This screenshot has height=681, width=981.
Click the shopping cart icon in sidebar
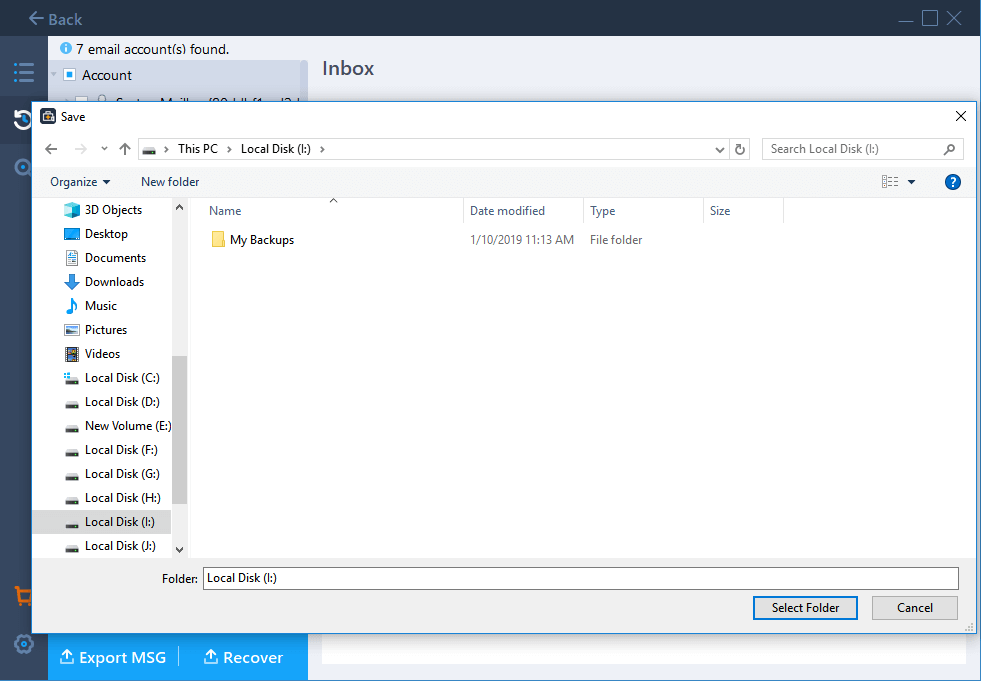tap(23, 596)
